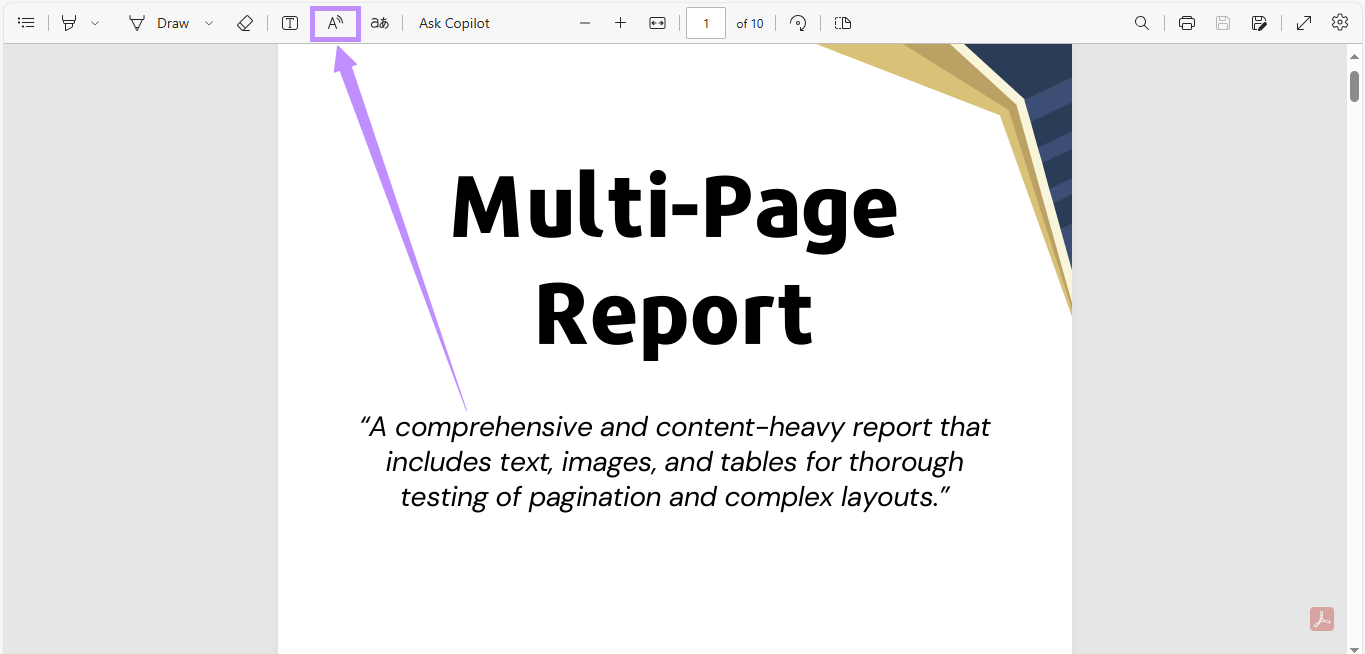1365x654 pixels.
Task: Click the 'testing of pagination and complex layouts' line
Action: (675, 497)
